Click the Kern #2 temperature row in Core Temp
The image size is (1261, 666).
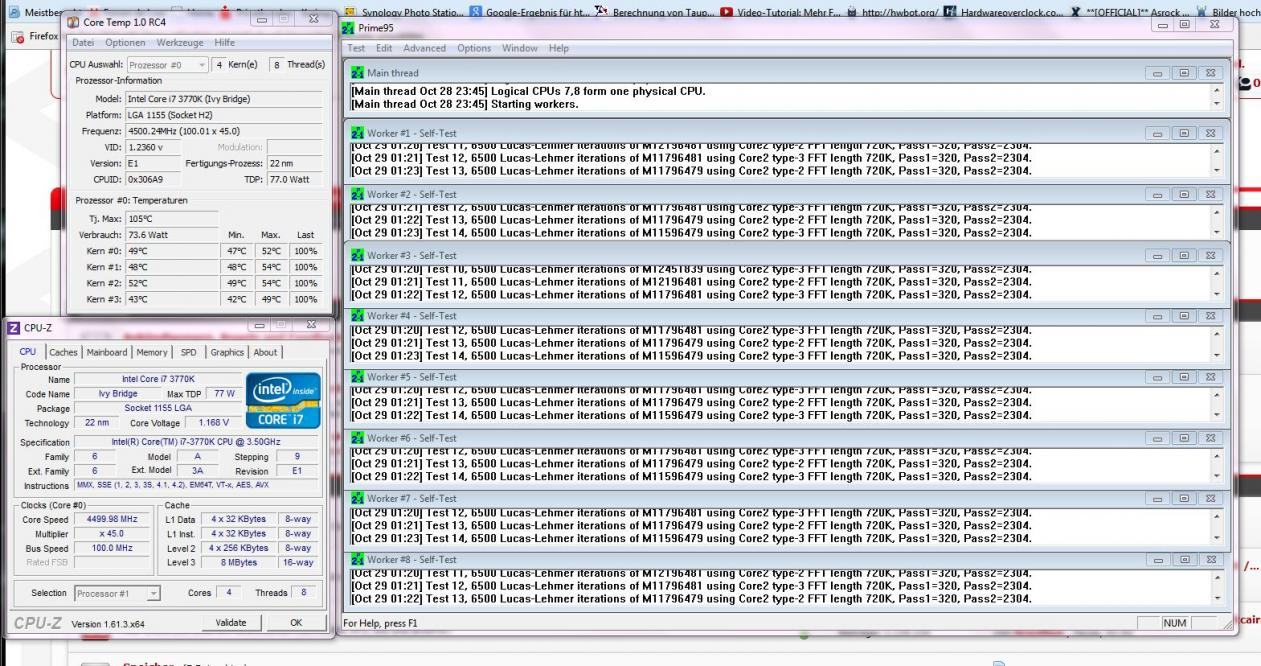(197, 283)
